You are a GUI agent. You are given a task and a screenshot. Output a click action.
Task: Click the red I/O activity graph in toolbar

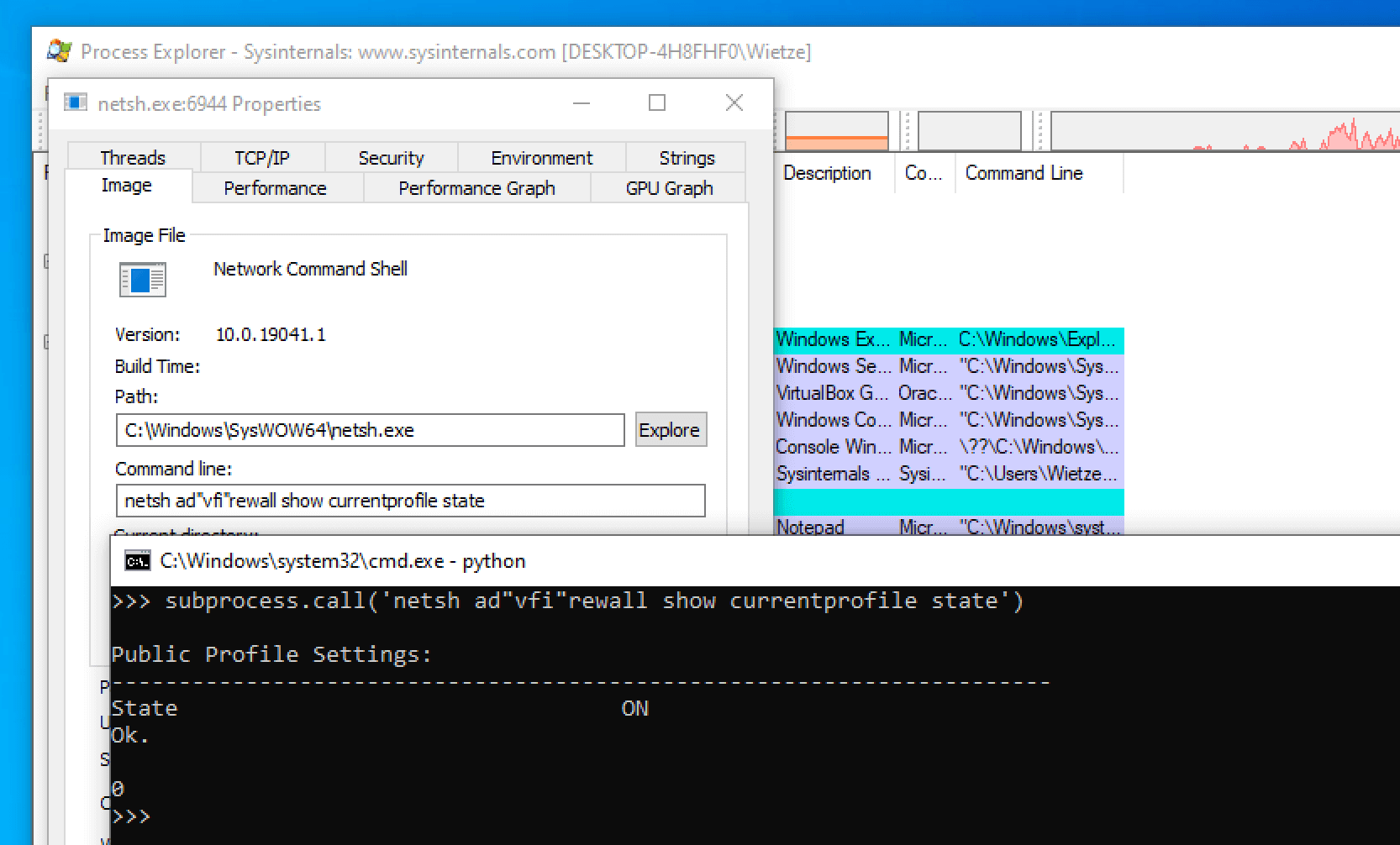click(1224, 131)
